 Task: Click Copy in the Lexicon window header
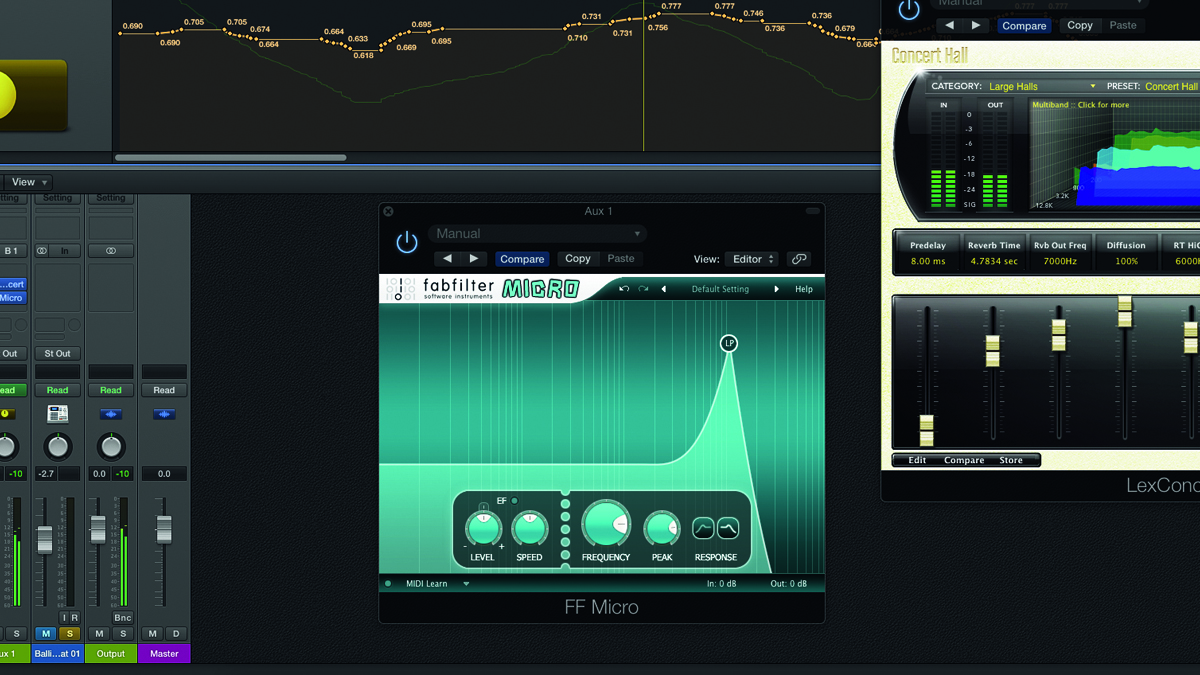tap(1080, 26)
